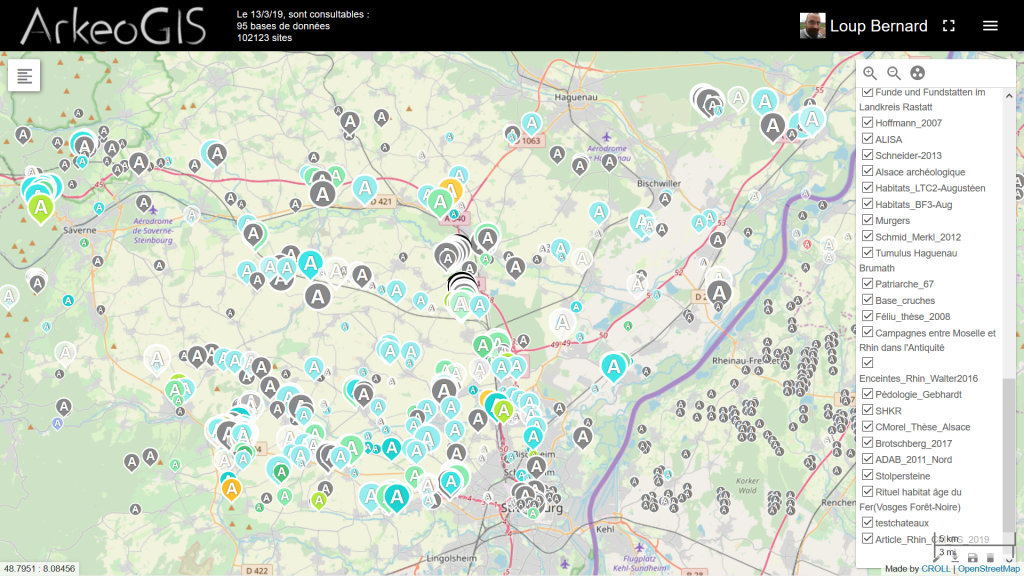
Task: Click the '5 km' scale bar label
Action: pos(948,539)
